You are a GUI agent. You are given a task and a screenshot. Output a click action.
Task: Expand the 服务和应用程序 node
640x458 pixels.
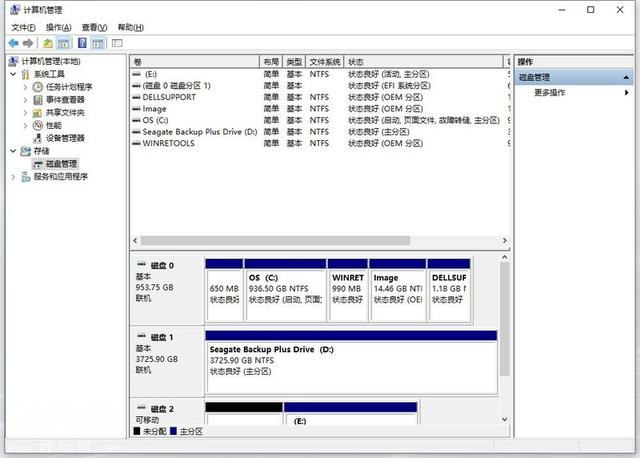tap(13, 177)
